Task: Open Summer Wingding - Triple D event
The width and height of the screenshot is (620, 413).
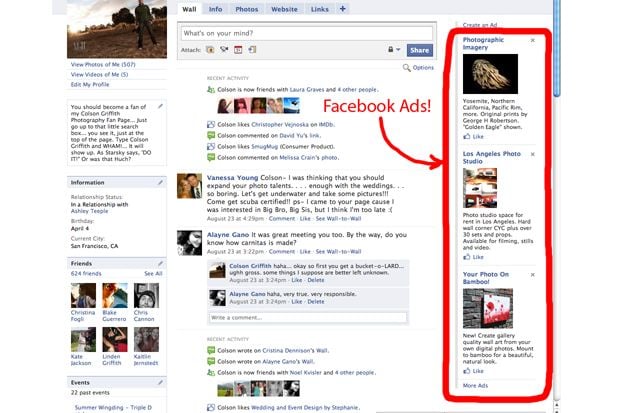Action: click(113, 407)
